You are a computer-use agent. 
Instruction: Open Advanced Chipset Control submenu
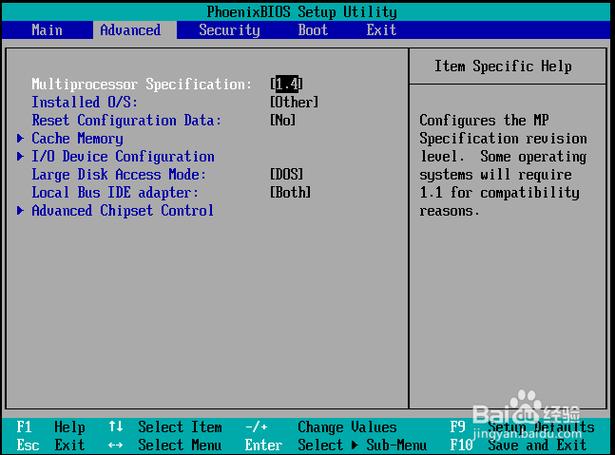click(123, 211)
